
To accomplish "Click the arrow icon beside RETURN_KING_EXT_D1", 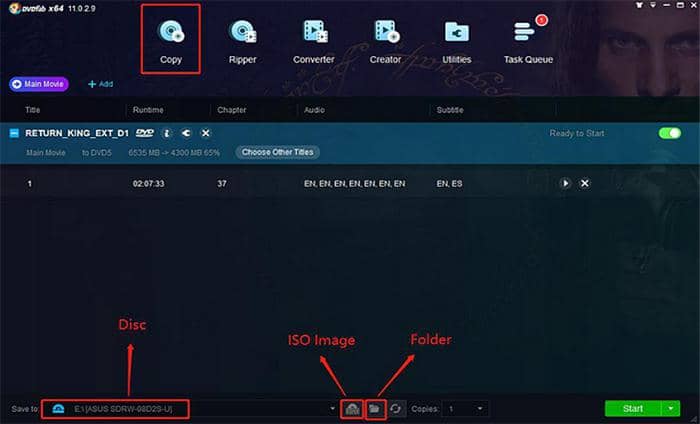I will pos(186,133).
